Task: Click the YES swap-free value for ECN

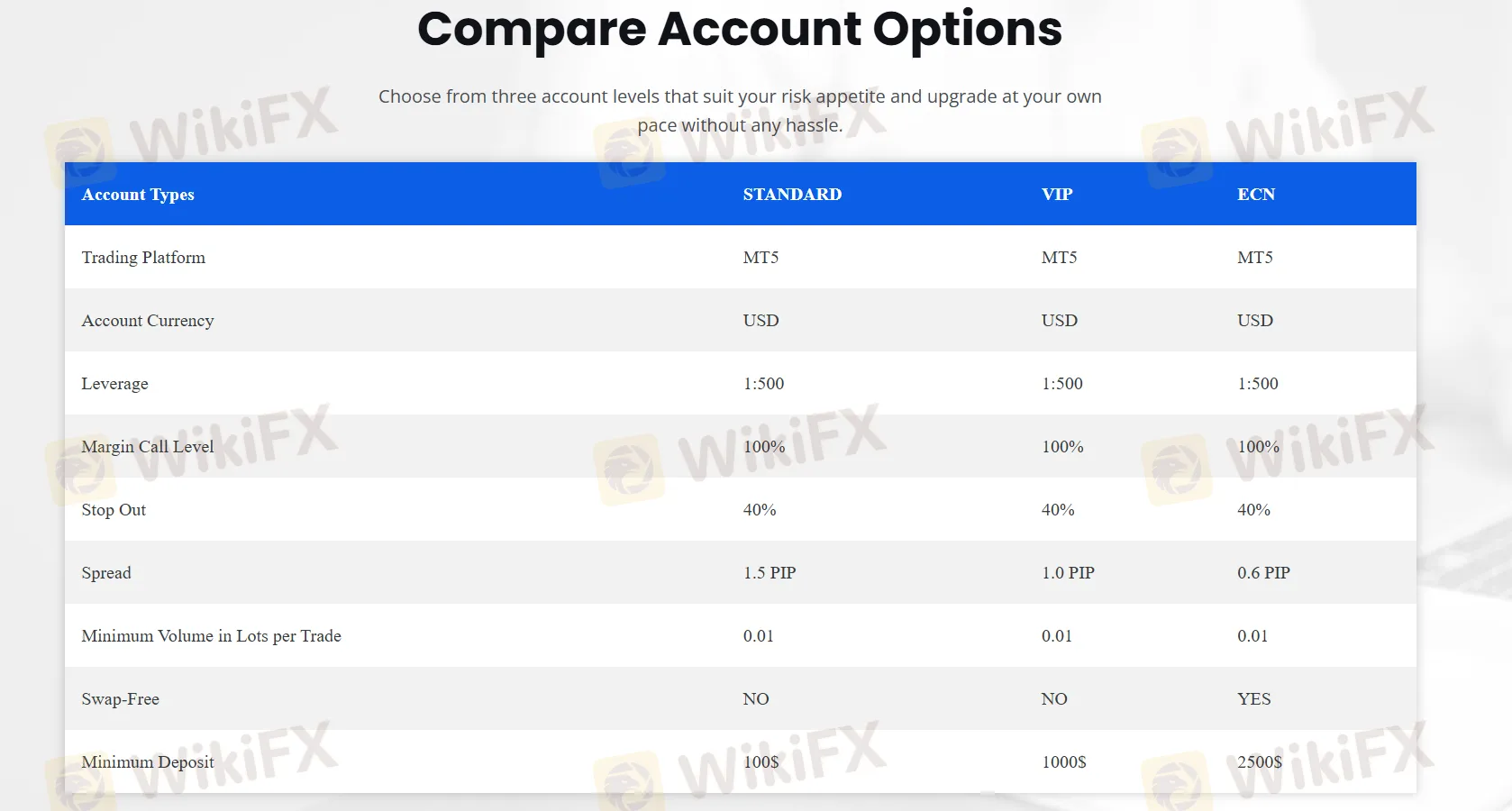Action: tap(1253, 699)
